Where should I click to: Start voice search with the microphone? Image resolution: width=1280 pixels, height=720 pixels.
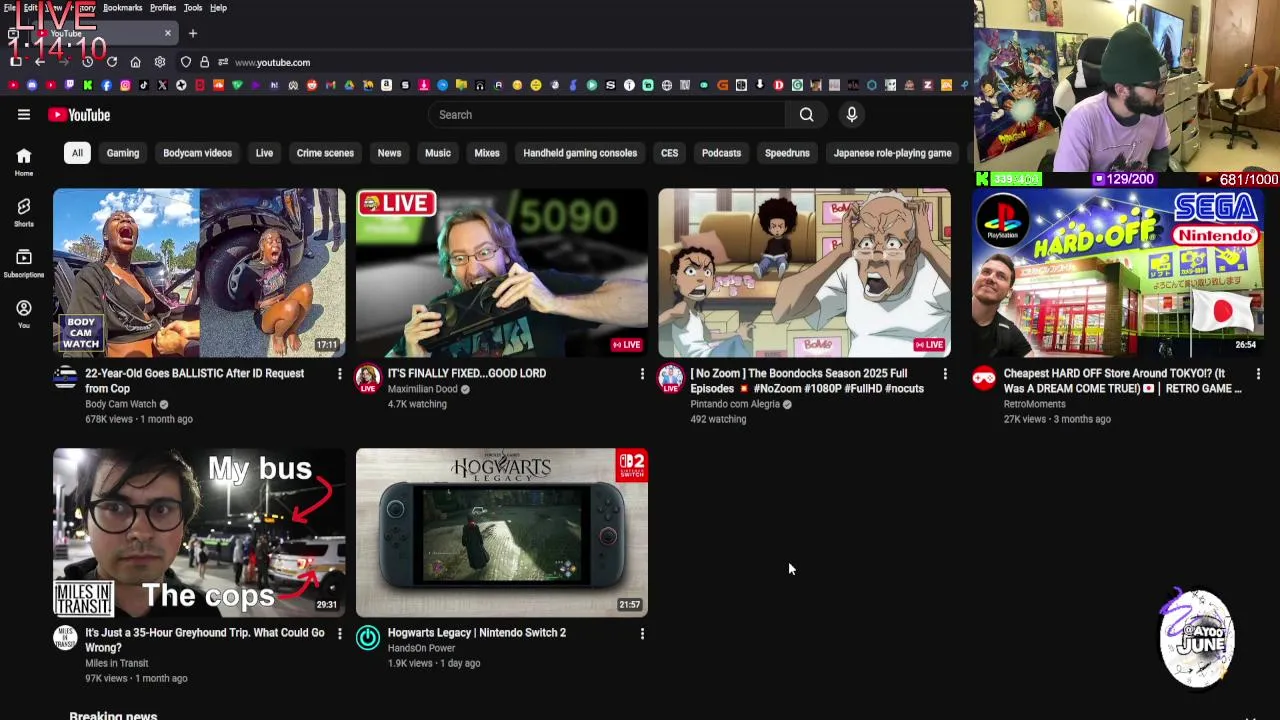click(852, 115)
